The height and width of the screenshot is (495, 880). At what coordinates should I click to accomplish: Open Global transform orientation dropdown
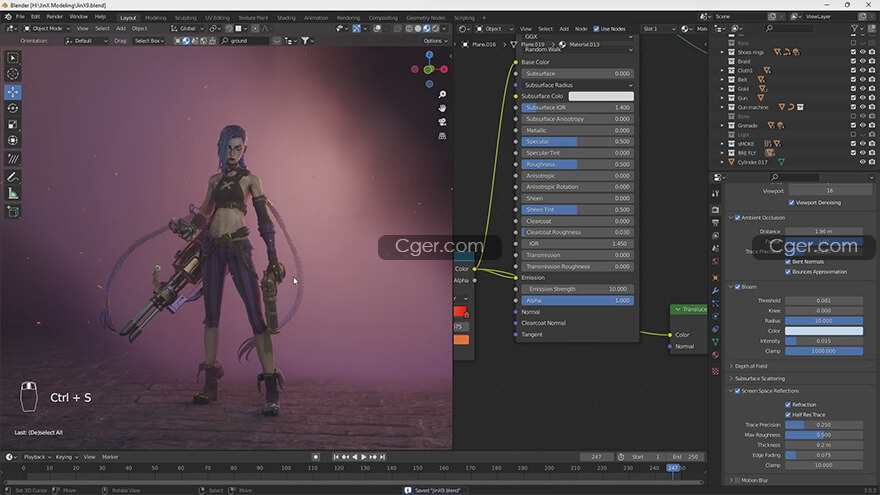(188, 29)
